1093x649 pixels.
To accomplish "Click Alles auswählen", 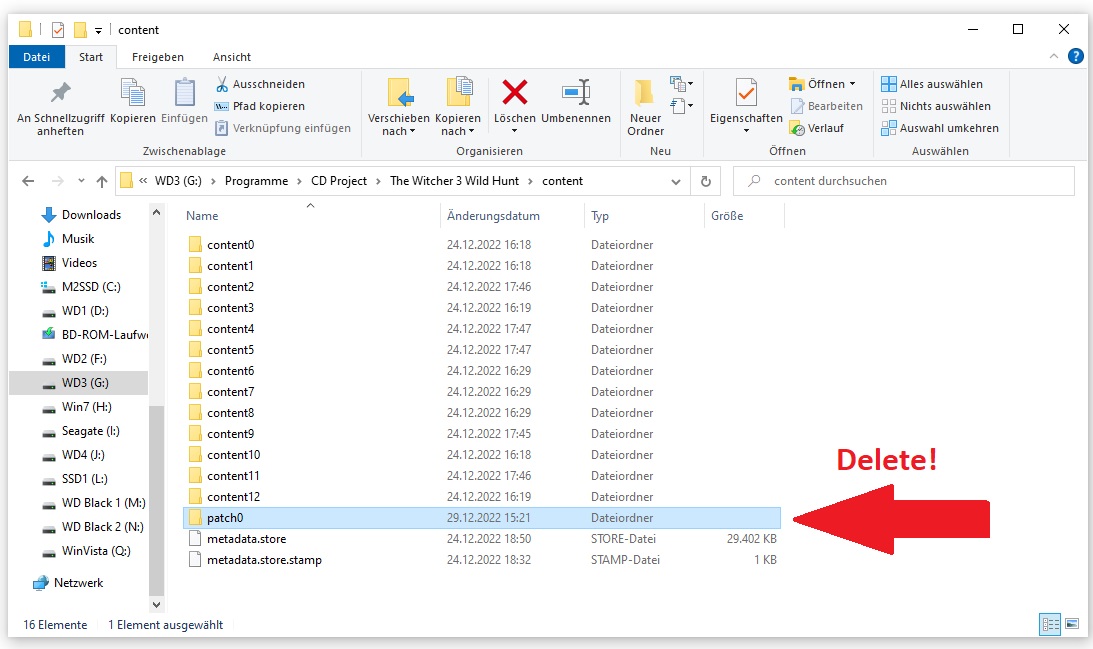I will 932,84.
